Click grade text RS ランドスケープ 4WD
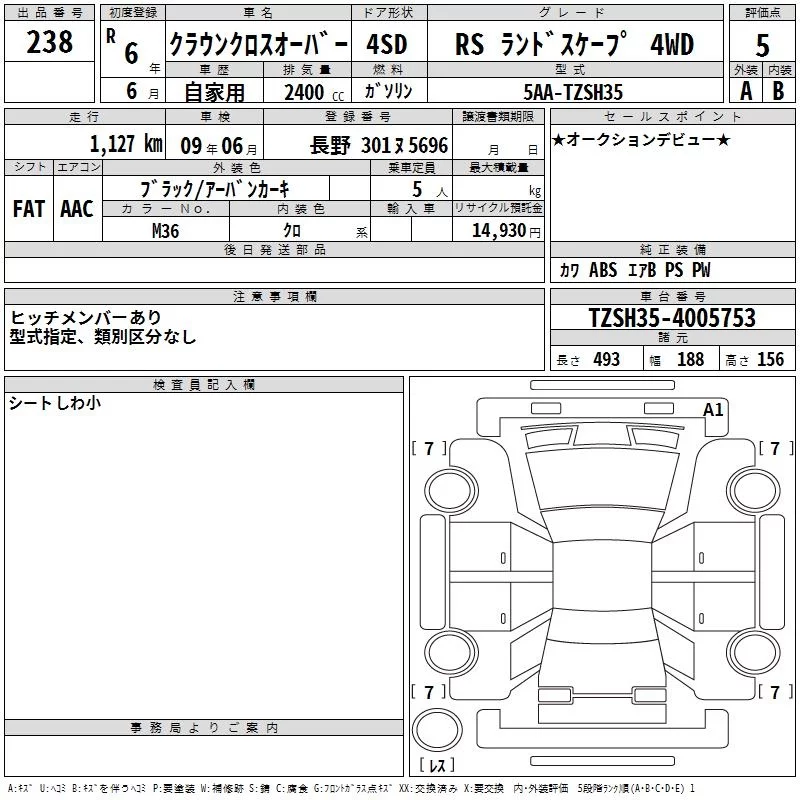This screenshot has width=800, height=800. [574, 44]
